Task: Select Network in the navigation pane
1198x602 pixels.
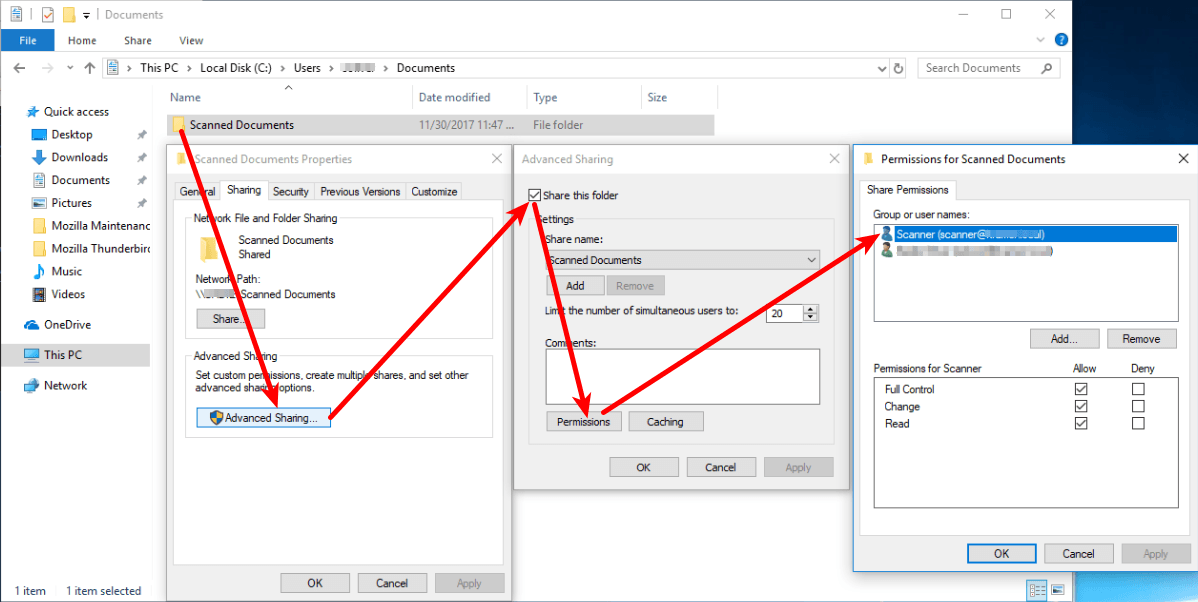Action: (x=65, y=385)
